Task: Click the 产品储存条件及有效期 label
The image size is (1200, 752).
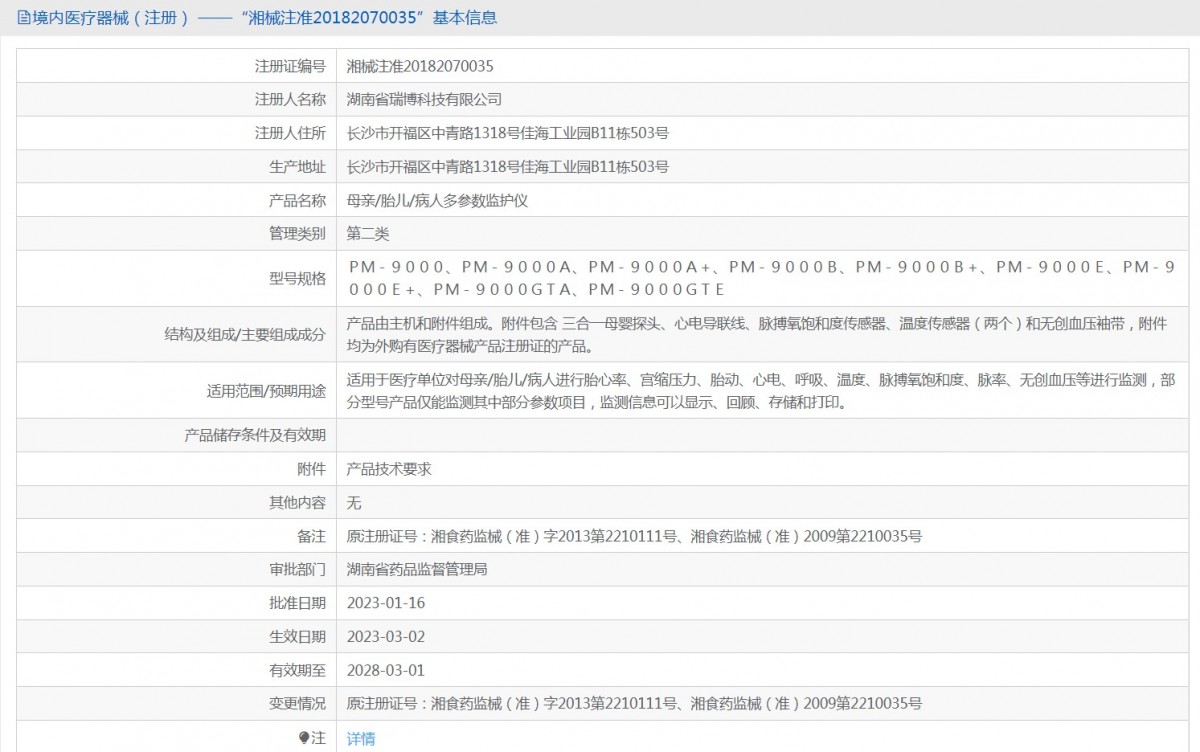Action: point(255,435)
